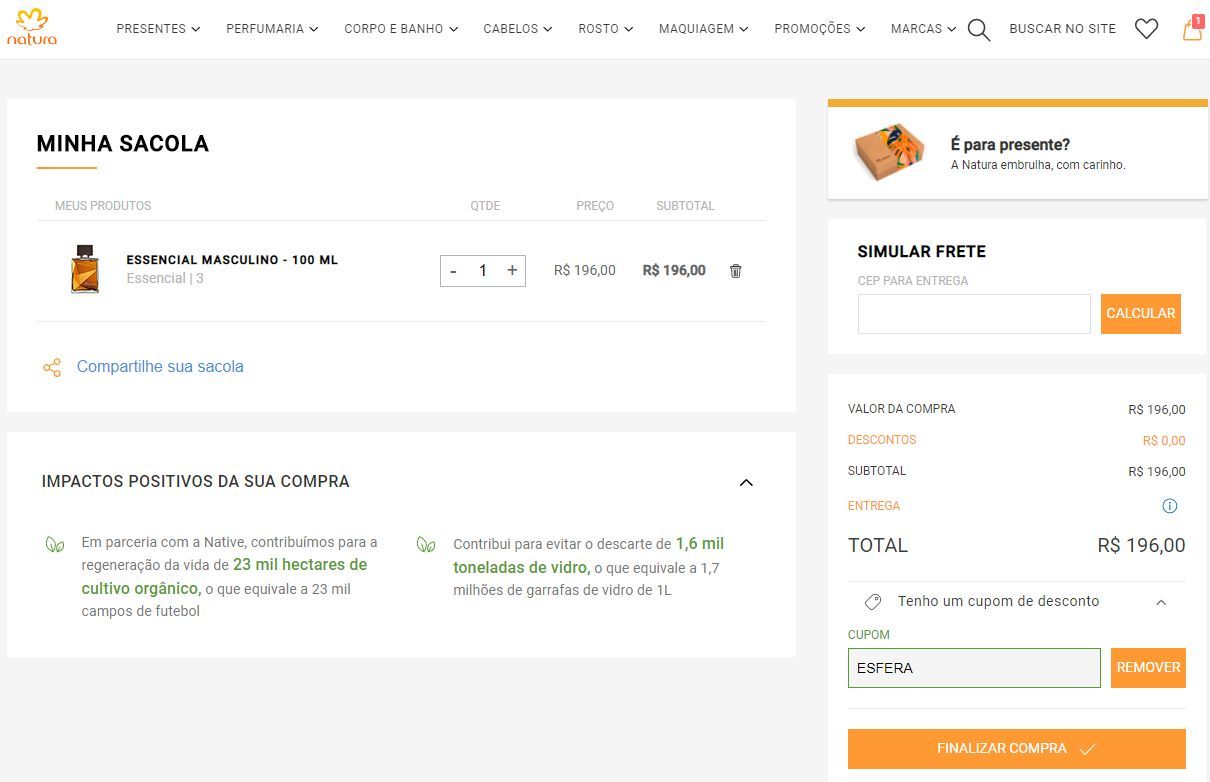The width and height of the screenshot is (1210, 782).
Task: Click the Valor da Compra label
Action: tap(901, 409)
